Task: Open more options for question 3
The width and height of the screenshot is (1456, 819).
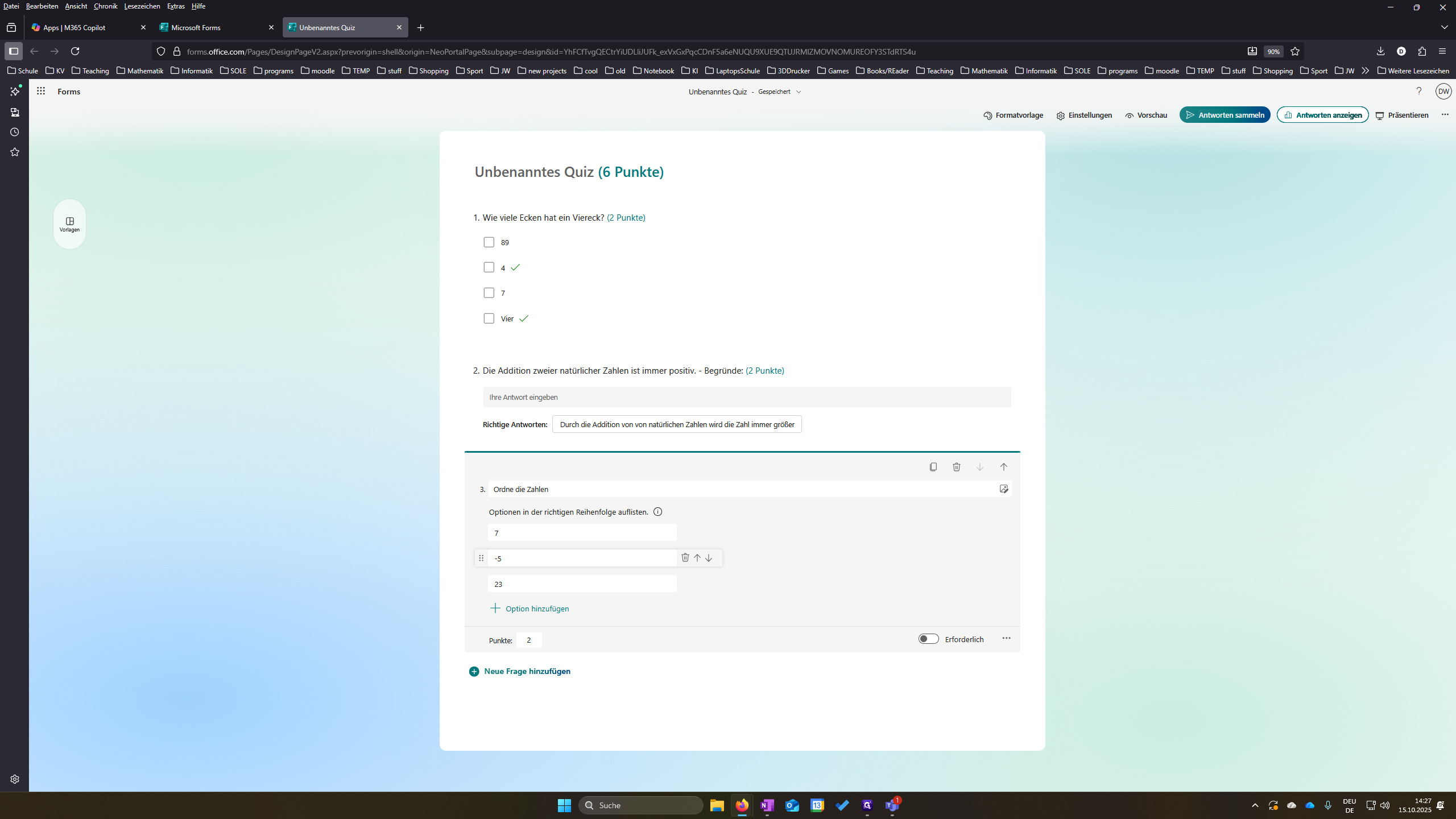Action: [x=1006, y=638]
